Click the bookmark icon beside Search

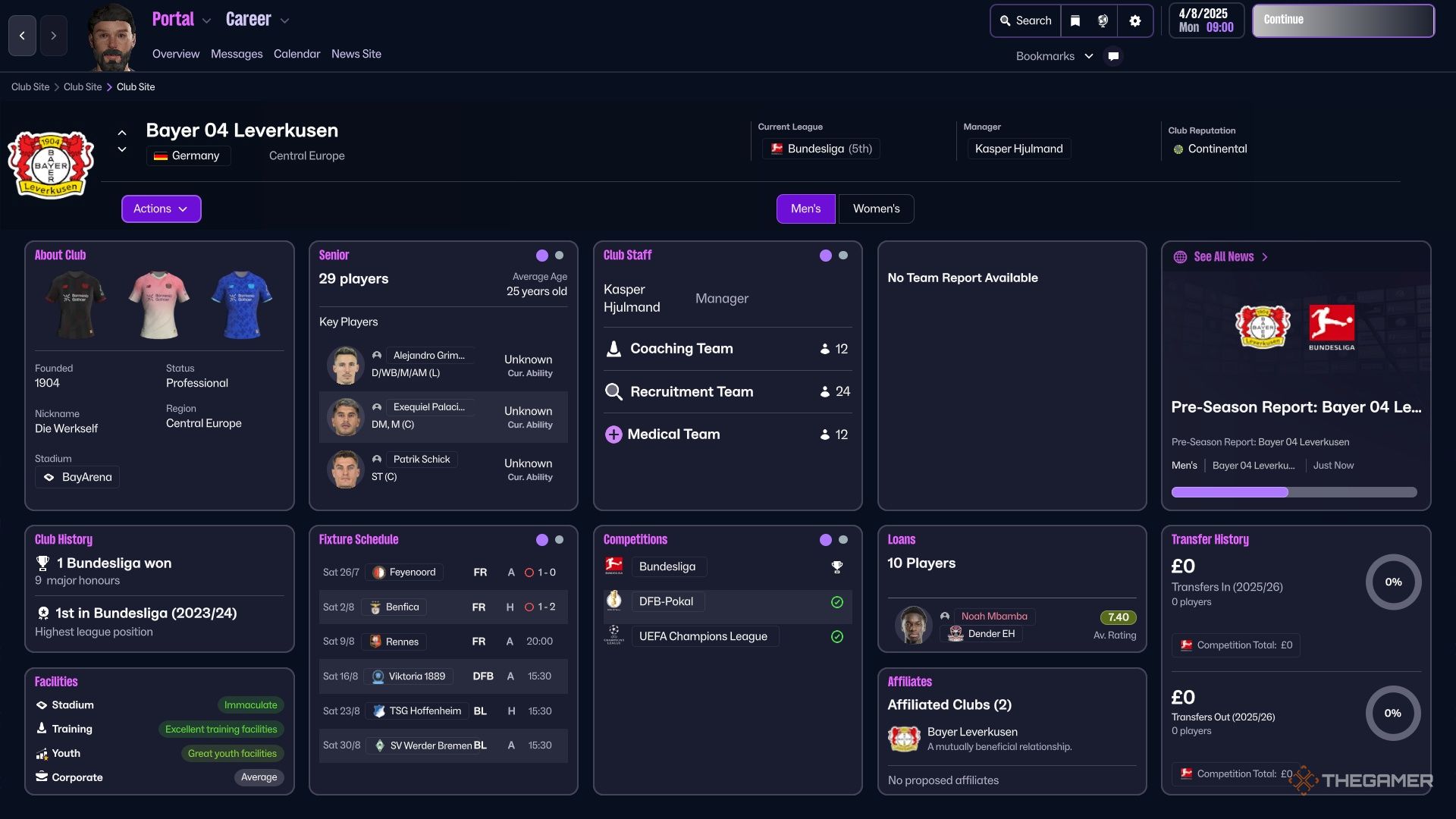[x=1075, y=20]
